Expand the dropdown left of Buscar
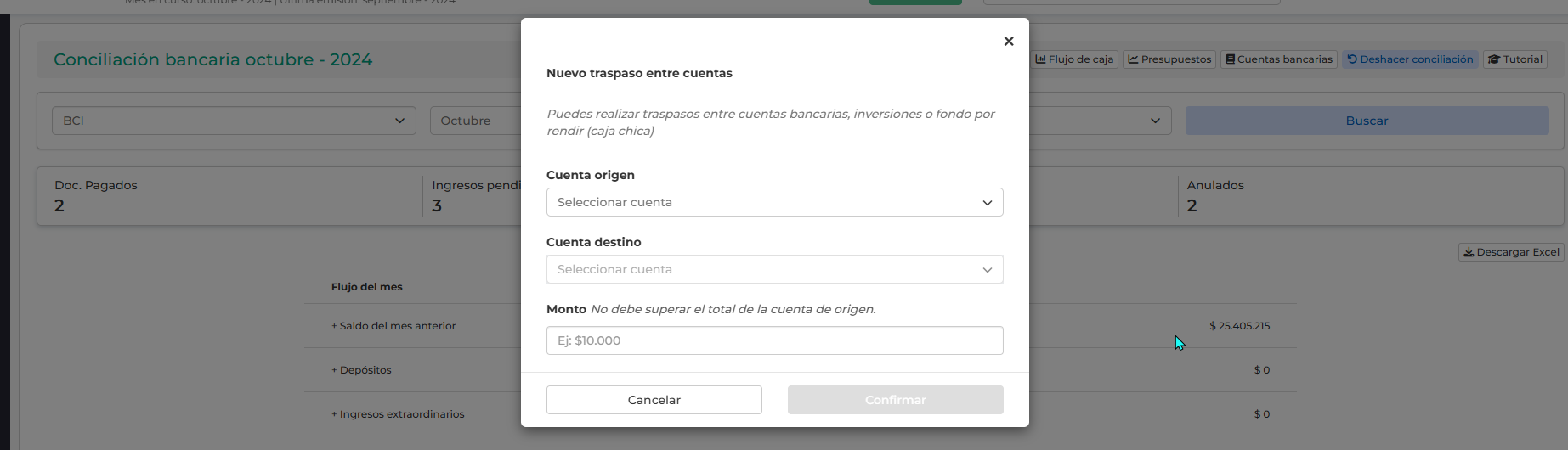The width and height of the screenshot is (1568, 450). pos(1100,121)
